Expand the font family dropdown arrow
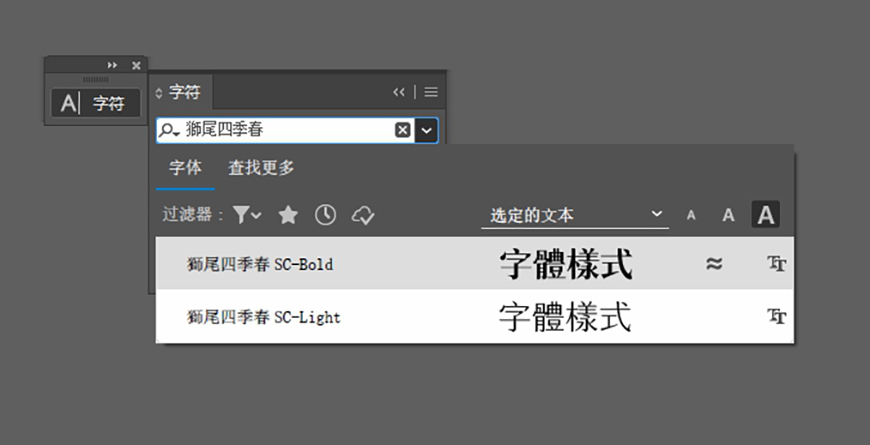 [426, 130]
